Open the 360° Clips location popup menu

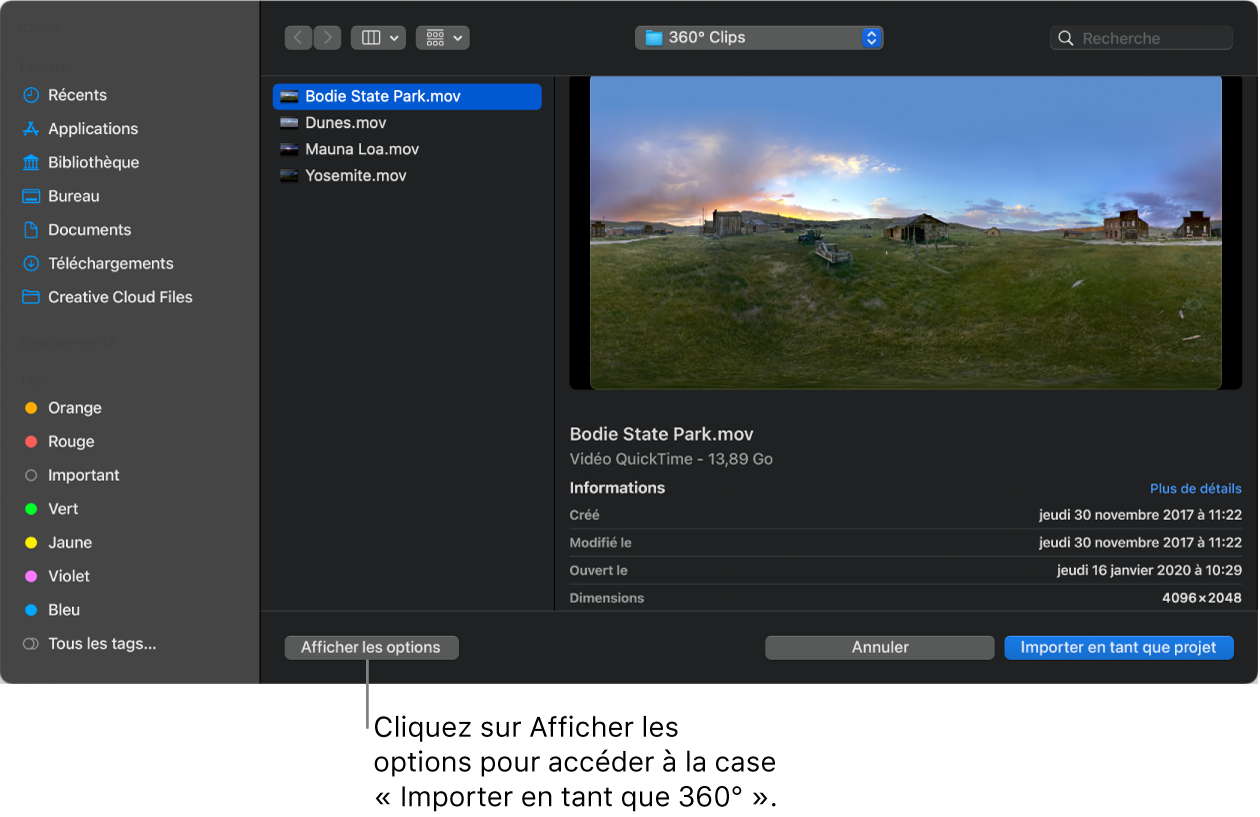click(x=758, y=37)
